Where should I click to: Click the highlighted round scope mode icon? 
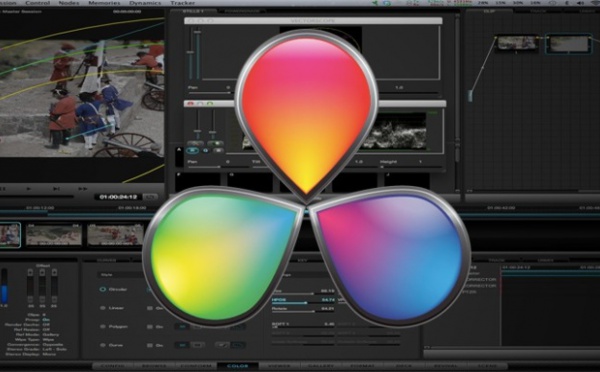(x=192, y=150)
